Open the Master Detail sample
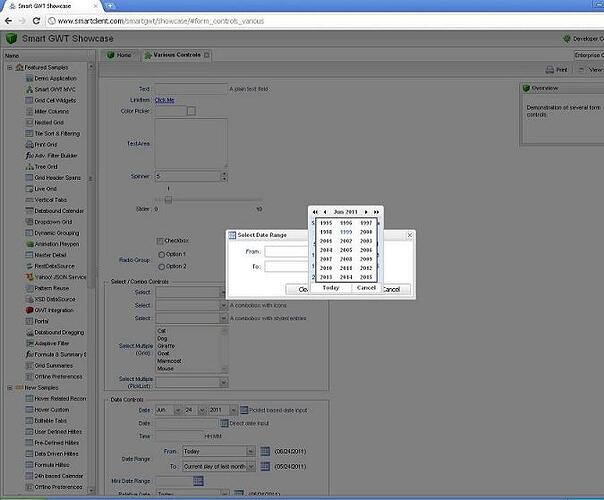 (50, 255)
